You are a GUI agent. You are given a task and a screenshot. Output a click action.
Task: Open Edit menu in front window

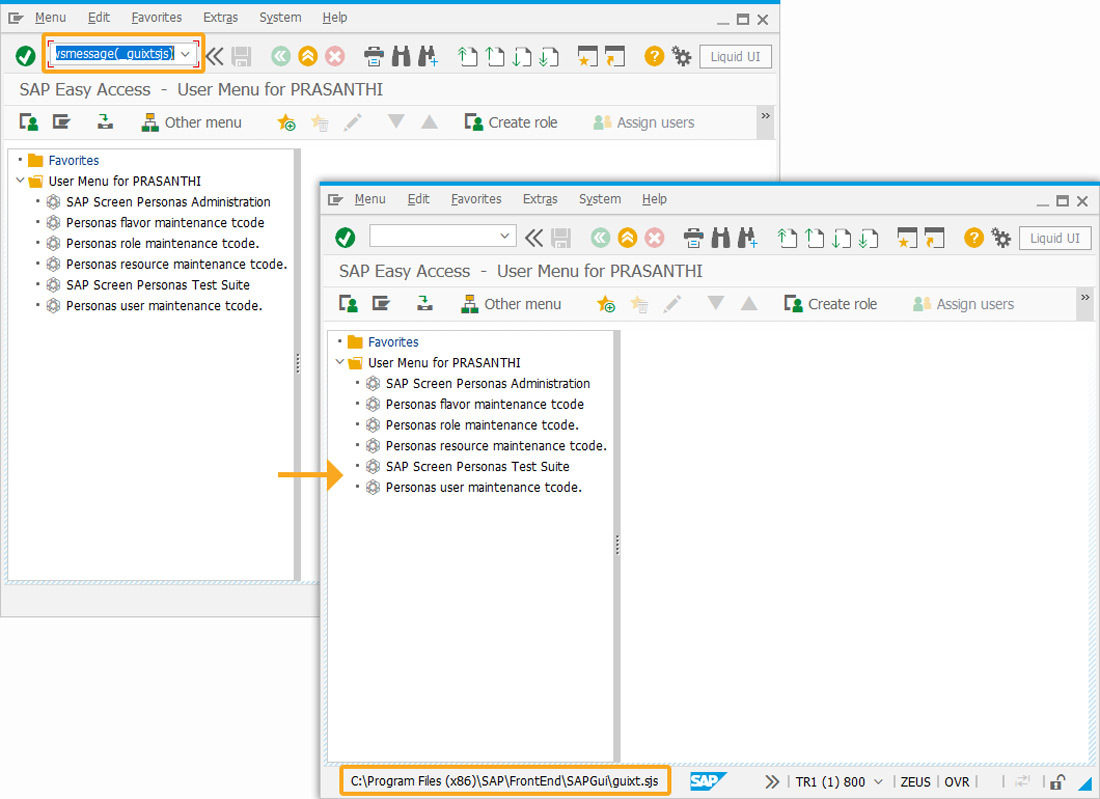(x=418, y=199)
